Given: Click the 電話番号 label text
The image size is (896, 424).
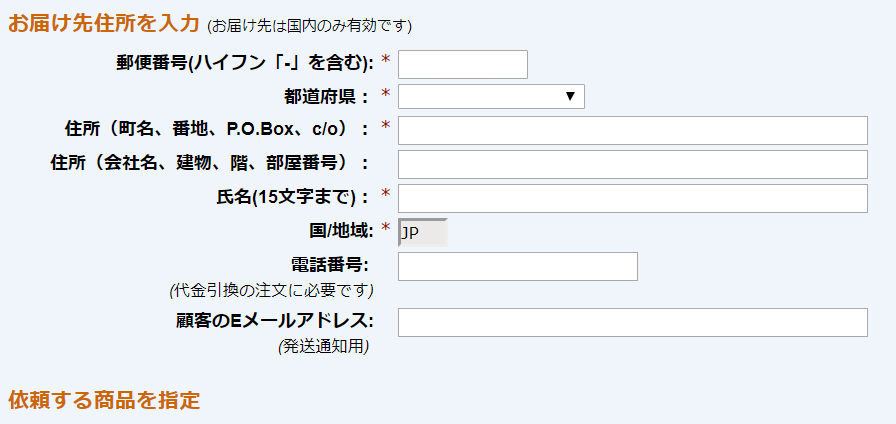Looking at the screenshot, I should (330, 265).
